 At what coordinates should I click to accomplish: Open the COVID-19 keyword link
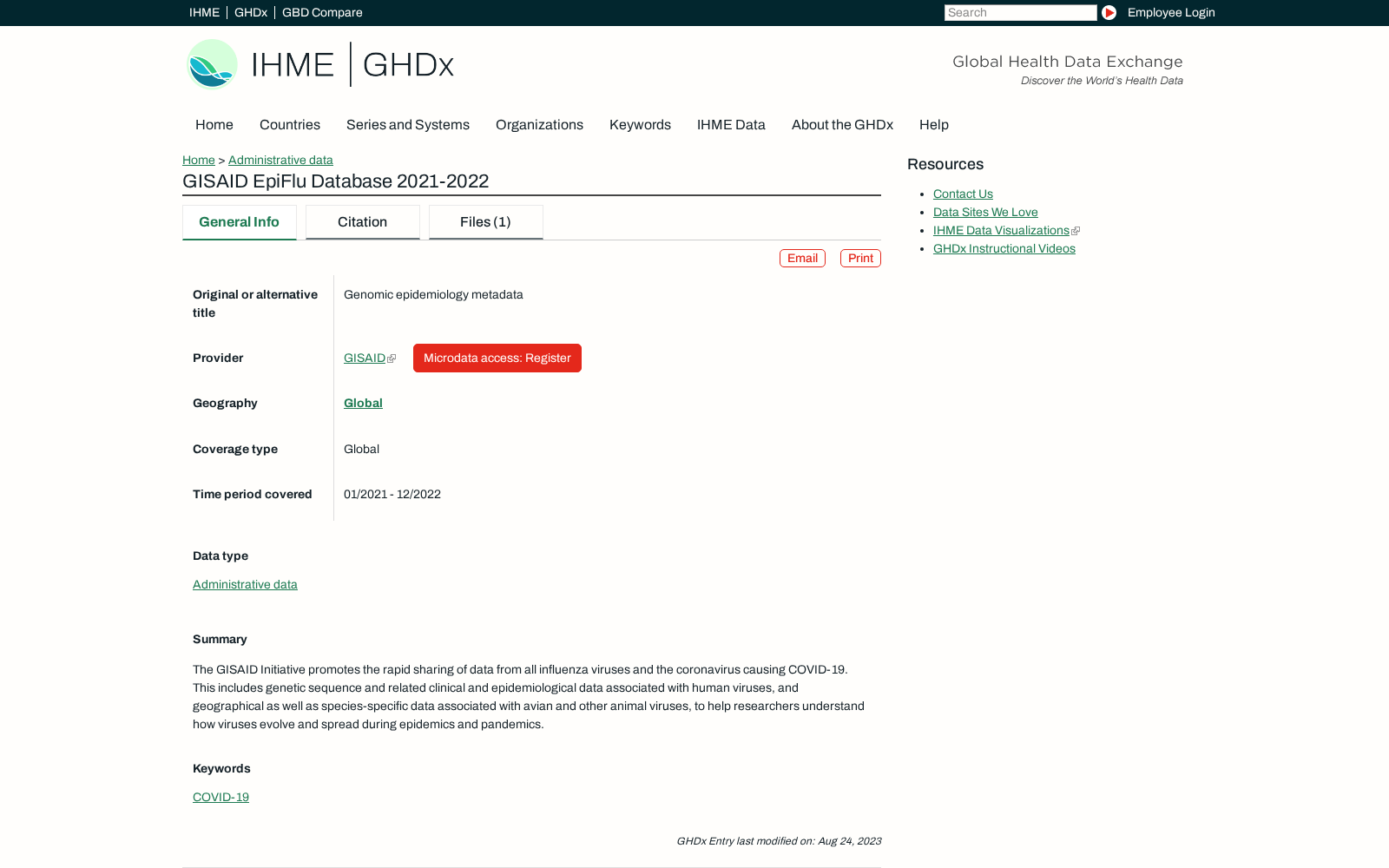pos(221,798)
